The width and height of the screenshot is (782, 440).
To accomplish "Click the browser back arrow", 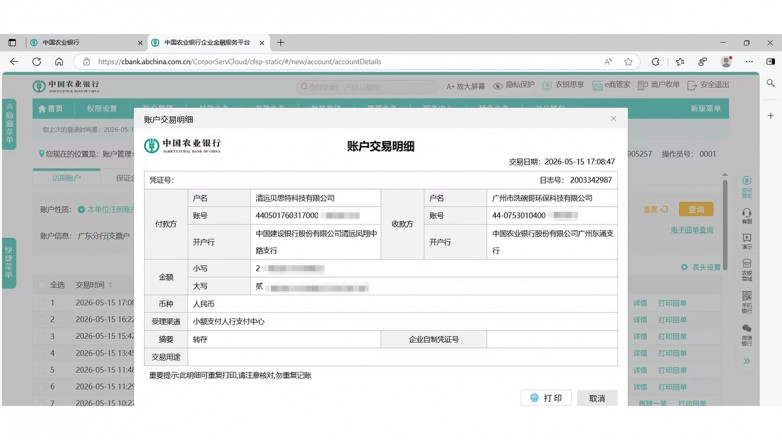I will [x=14, y=61].
